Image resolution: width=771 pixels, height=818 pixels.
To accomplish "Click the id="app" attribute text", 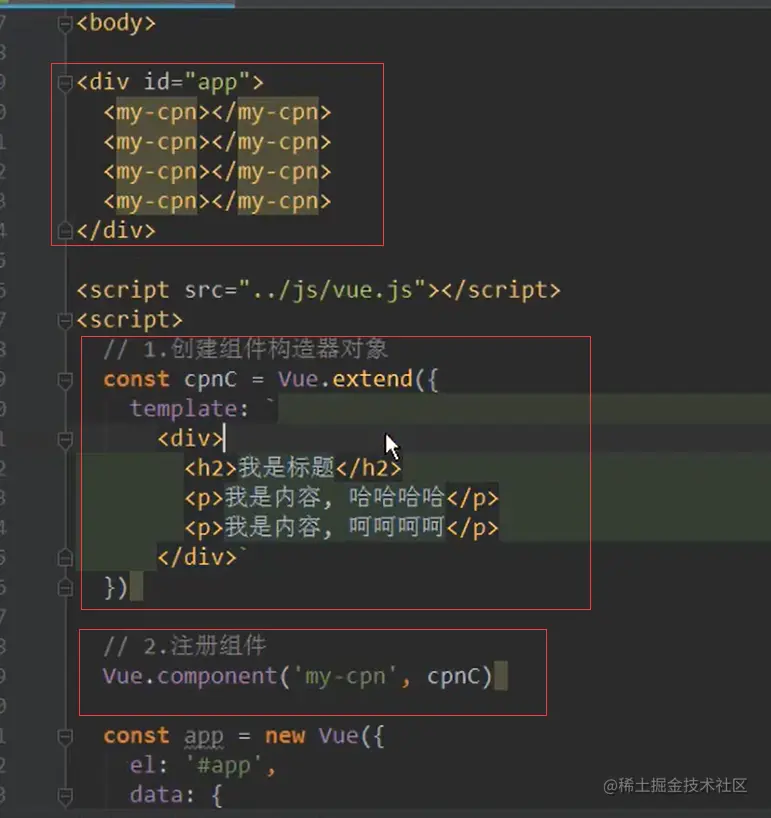I will point(197,82).
